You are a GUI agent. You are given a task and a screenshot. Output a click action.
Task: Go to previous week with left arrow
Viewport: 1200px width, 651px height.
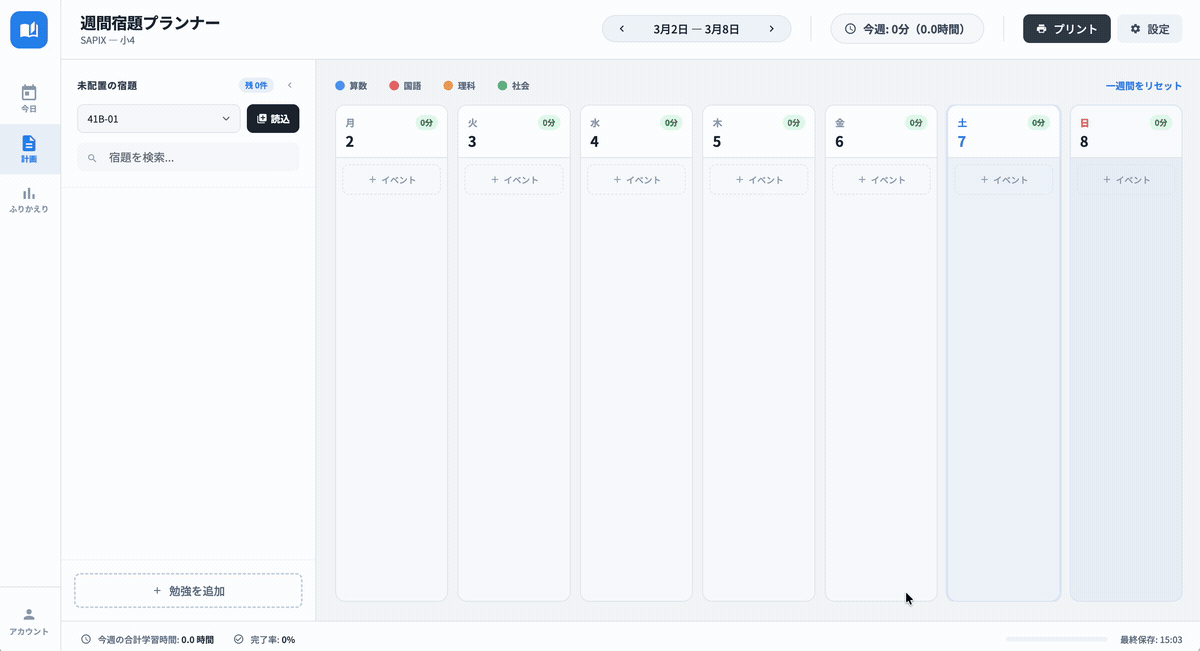click(x=622, y=29)
